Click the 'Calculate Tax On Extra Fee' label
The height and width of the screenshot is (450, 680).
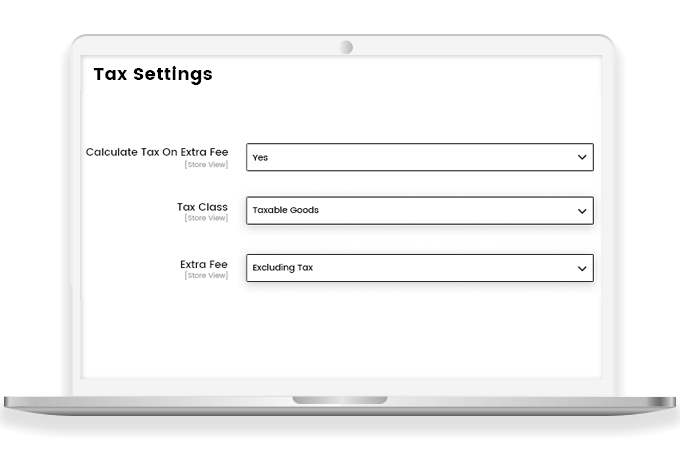pos(156,152)
